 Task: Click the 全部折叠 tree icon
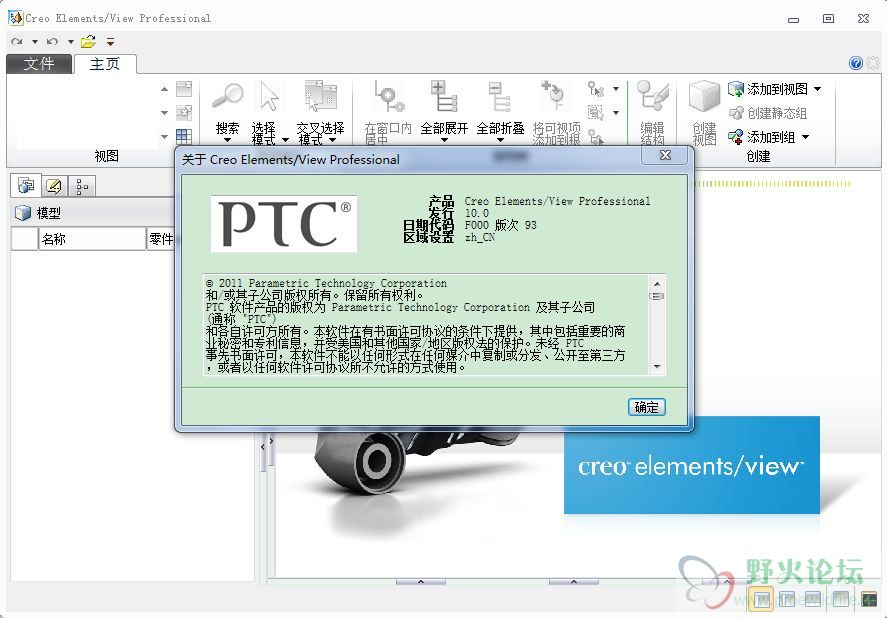[x=500, y=97]
